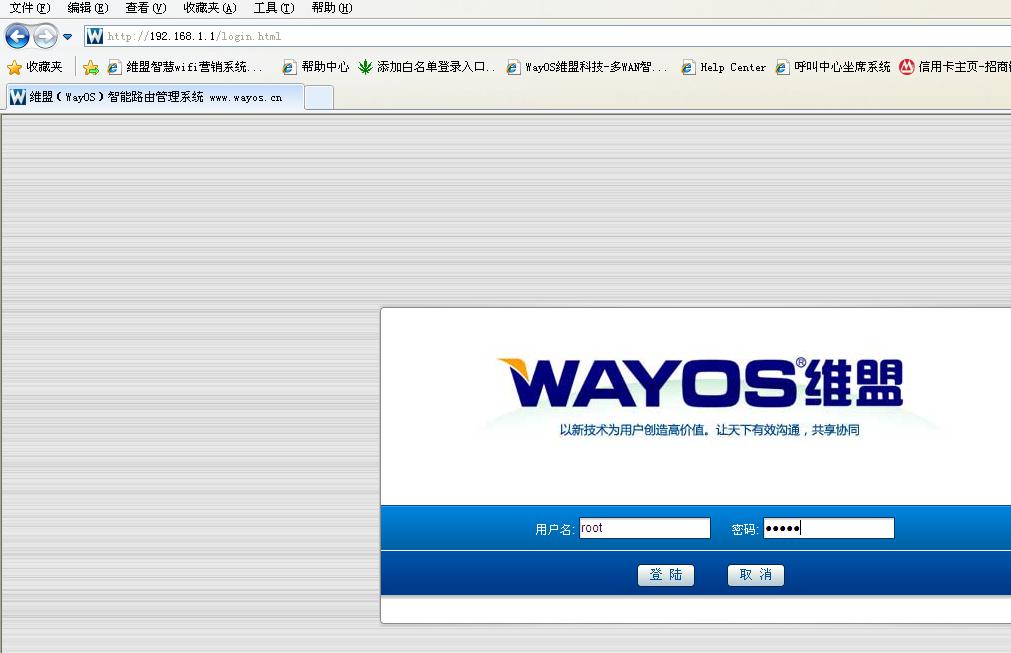
Task: Click the browser Forward arrow button
Action: coord(45,37)
